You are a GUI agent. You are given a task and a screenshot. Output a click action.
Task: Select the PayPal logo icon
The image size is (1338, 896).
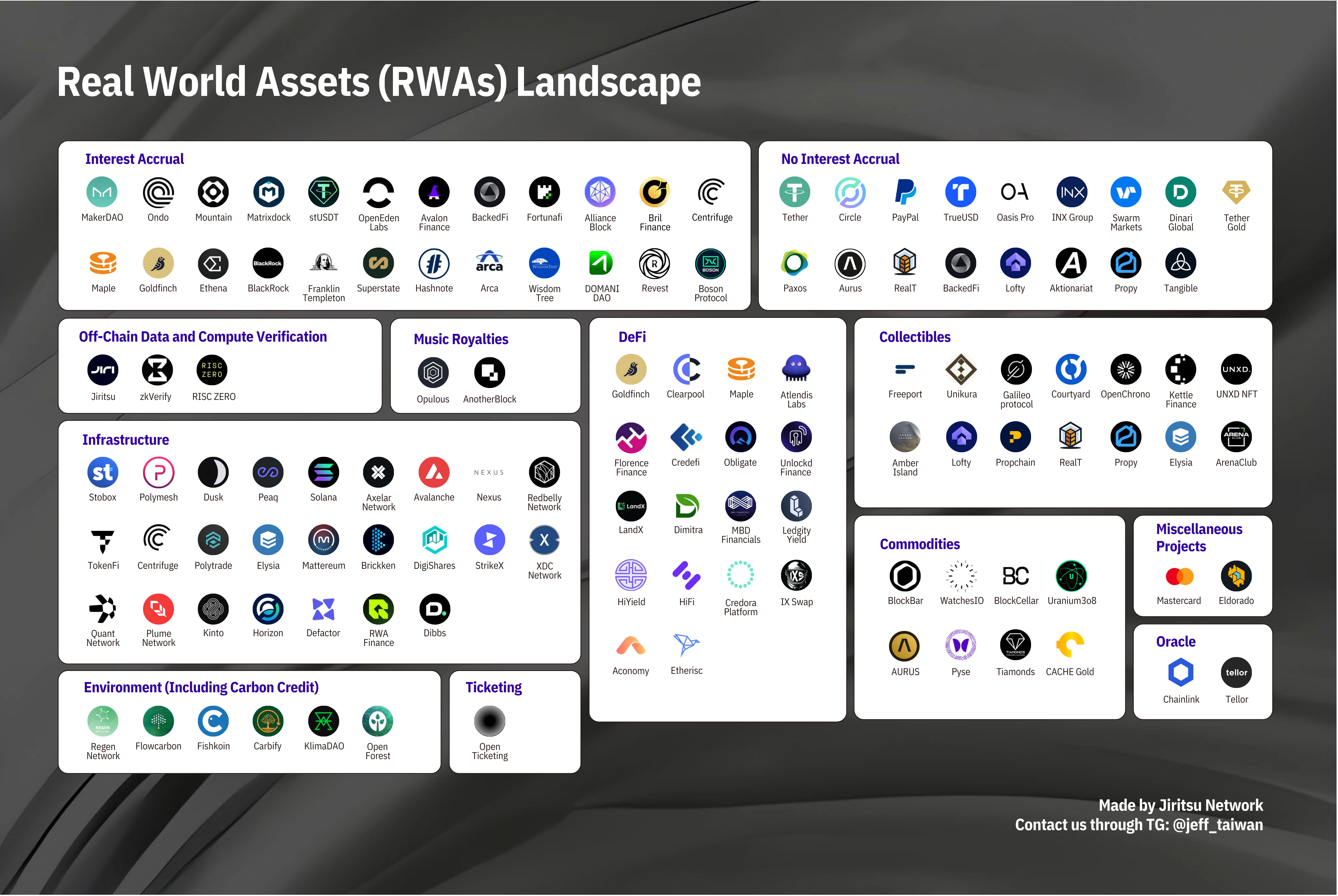point(905,192)
